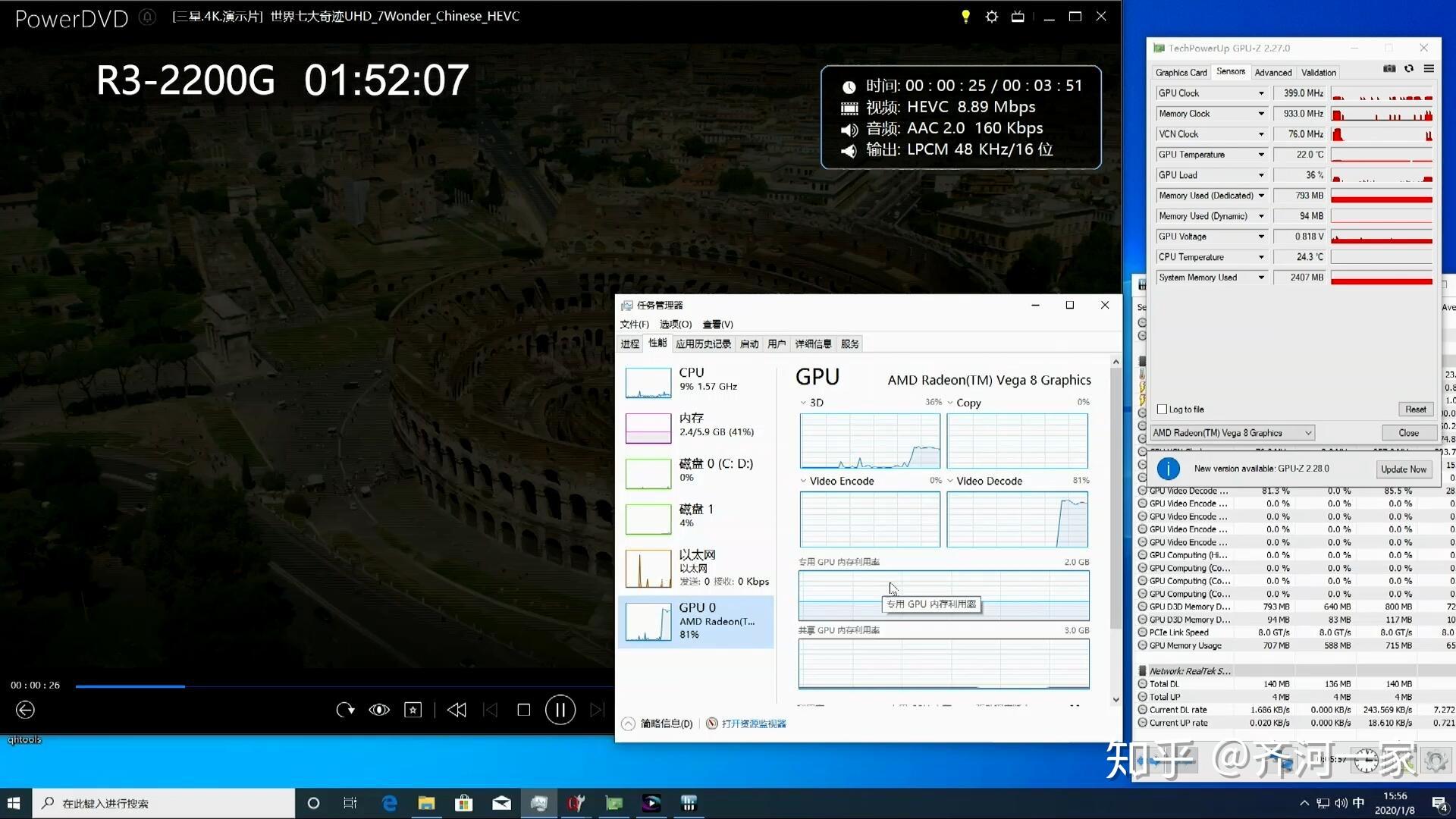1456x819 pixels.
Task: Open the Task Manager 查看(V) menu
Action: (717, 325)
